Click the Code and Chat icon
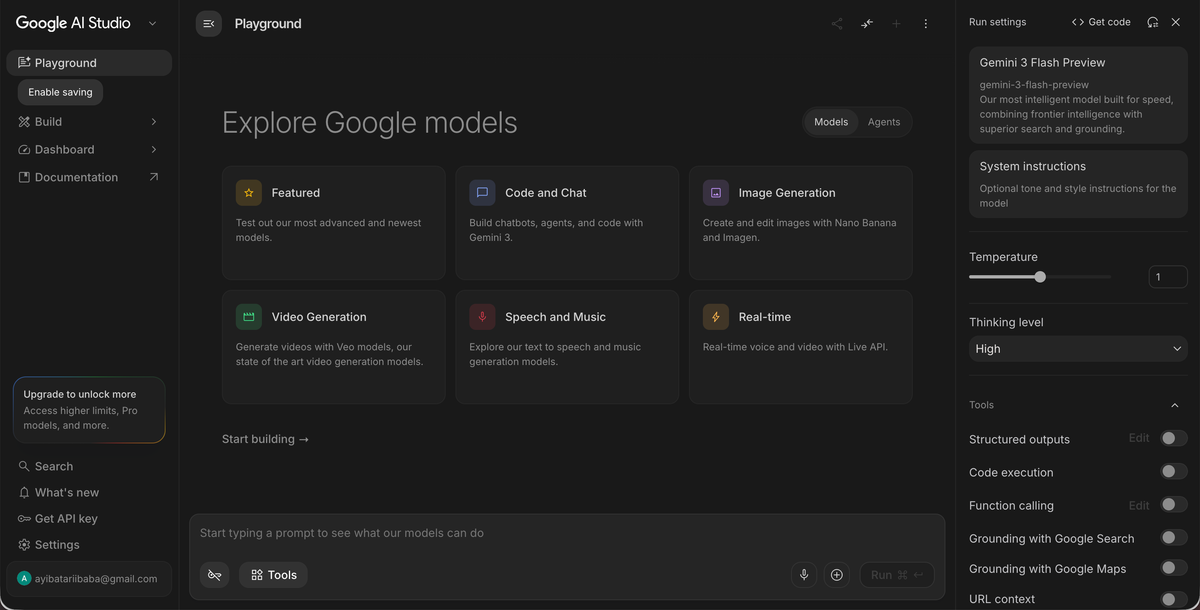This screenshot has height=610, width=1200. pyautogui.click(x=482, y=193)
